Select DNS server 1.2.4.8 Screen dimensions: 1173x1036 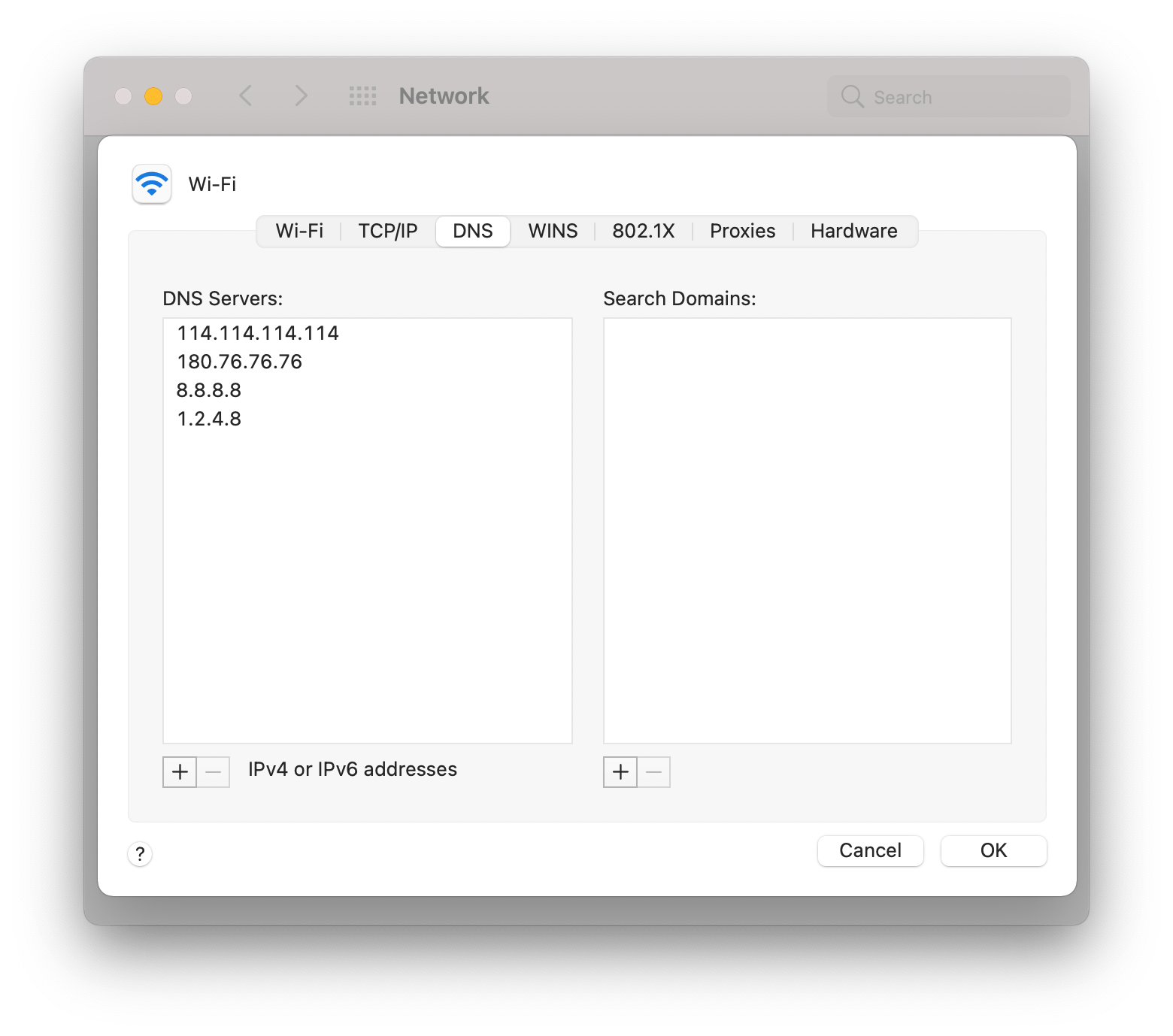click(368, 419)
